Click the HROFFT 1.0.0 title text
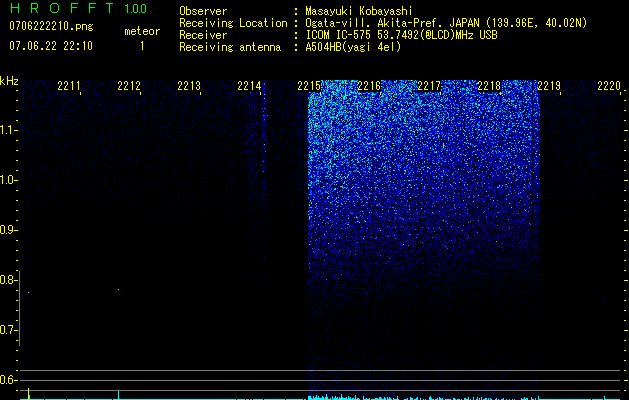The width and height of the screenshot is (629, 400). pyautogui.click(x=78, y=8)
